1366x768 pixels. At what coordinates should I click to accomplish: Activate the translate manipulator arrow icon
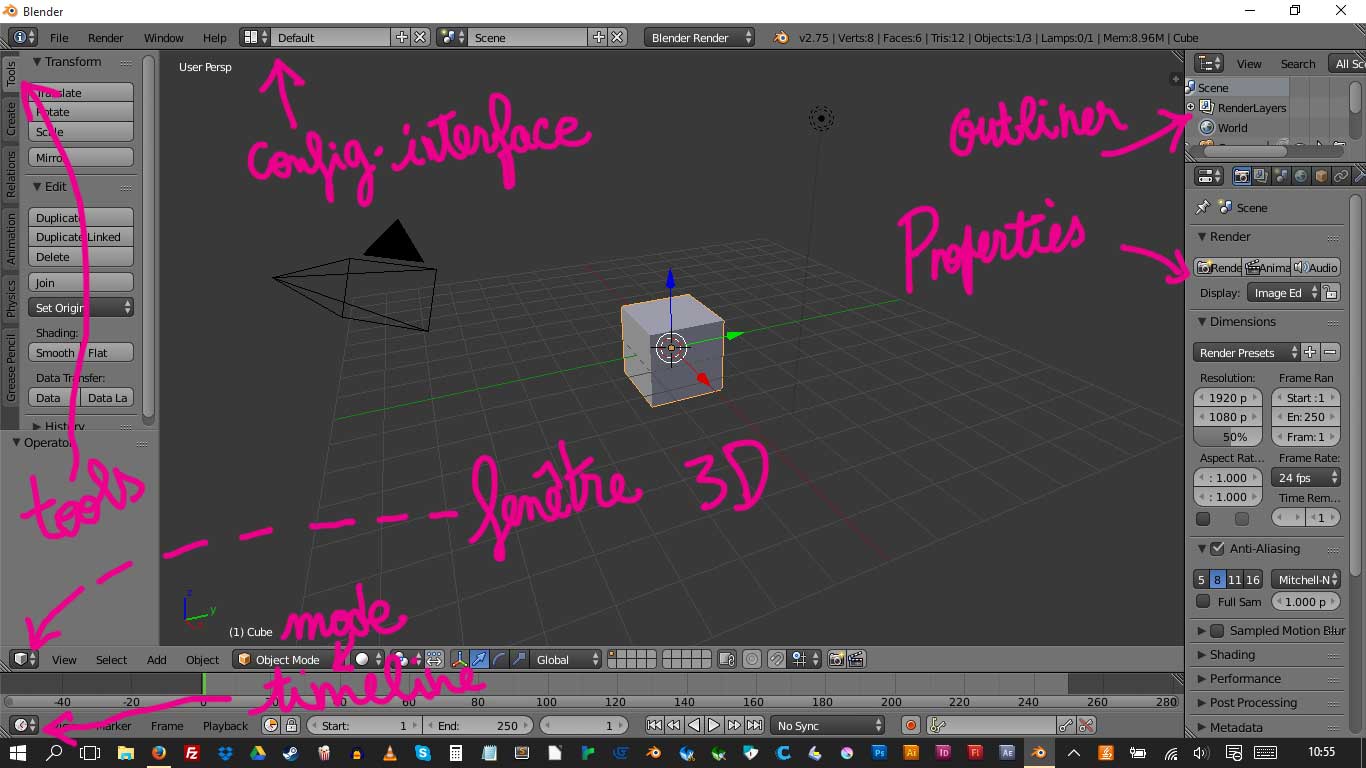(x=478, y=659)
